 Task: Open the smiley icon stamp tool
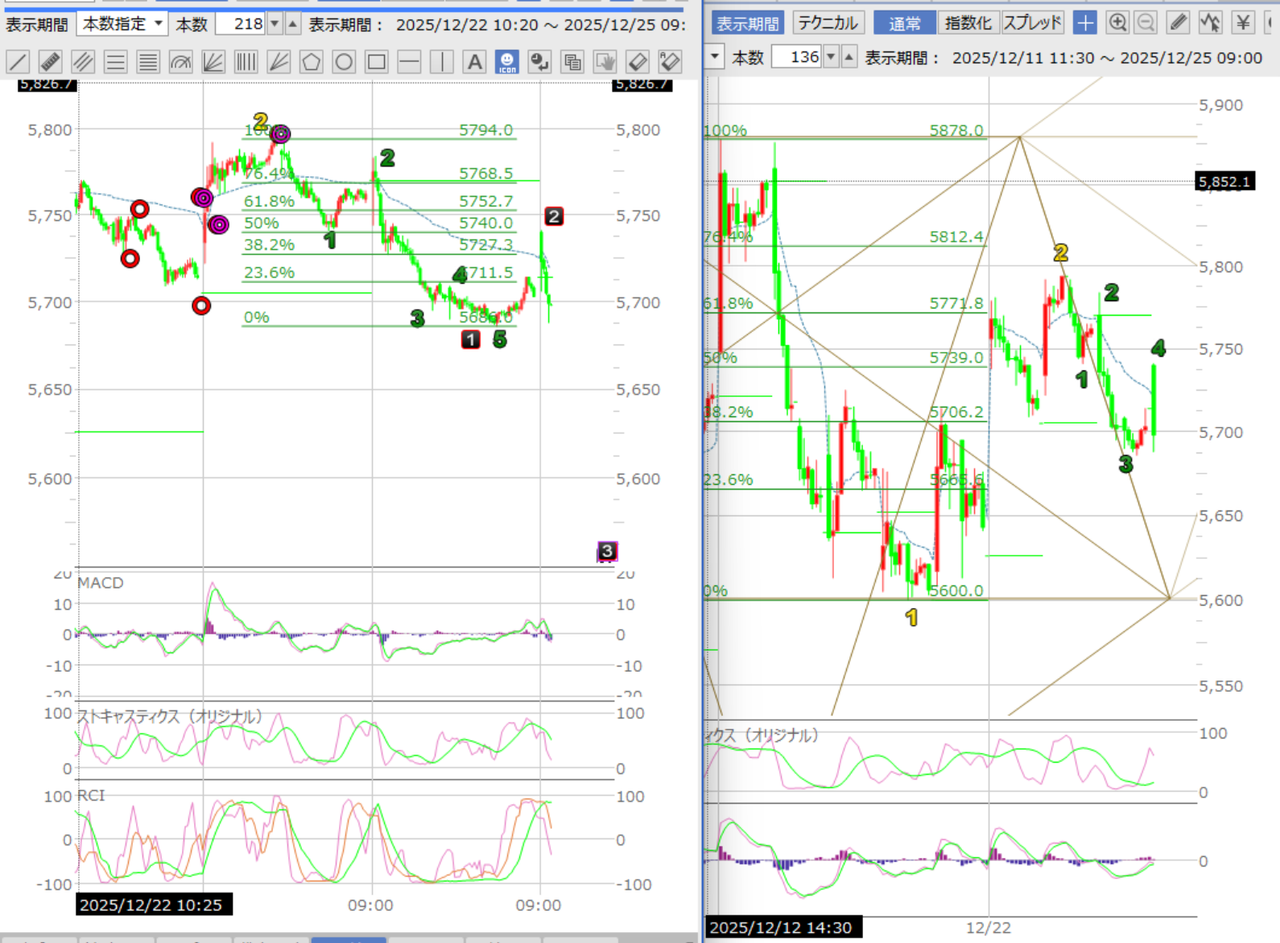pos(508,62)
